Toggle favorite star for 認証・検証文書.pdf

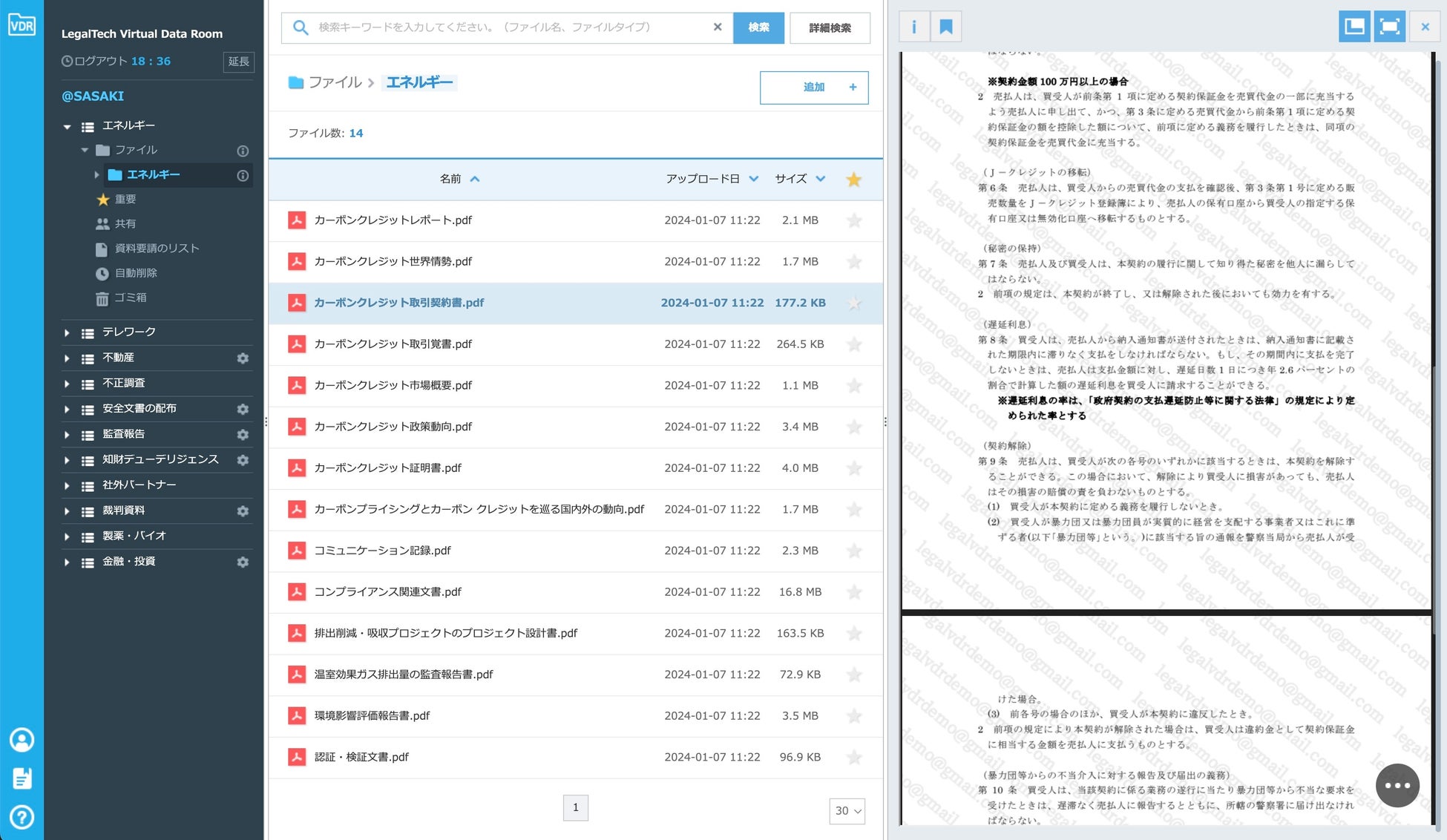click(854, 757)
